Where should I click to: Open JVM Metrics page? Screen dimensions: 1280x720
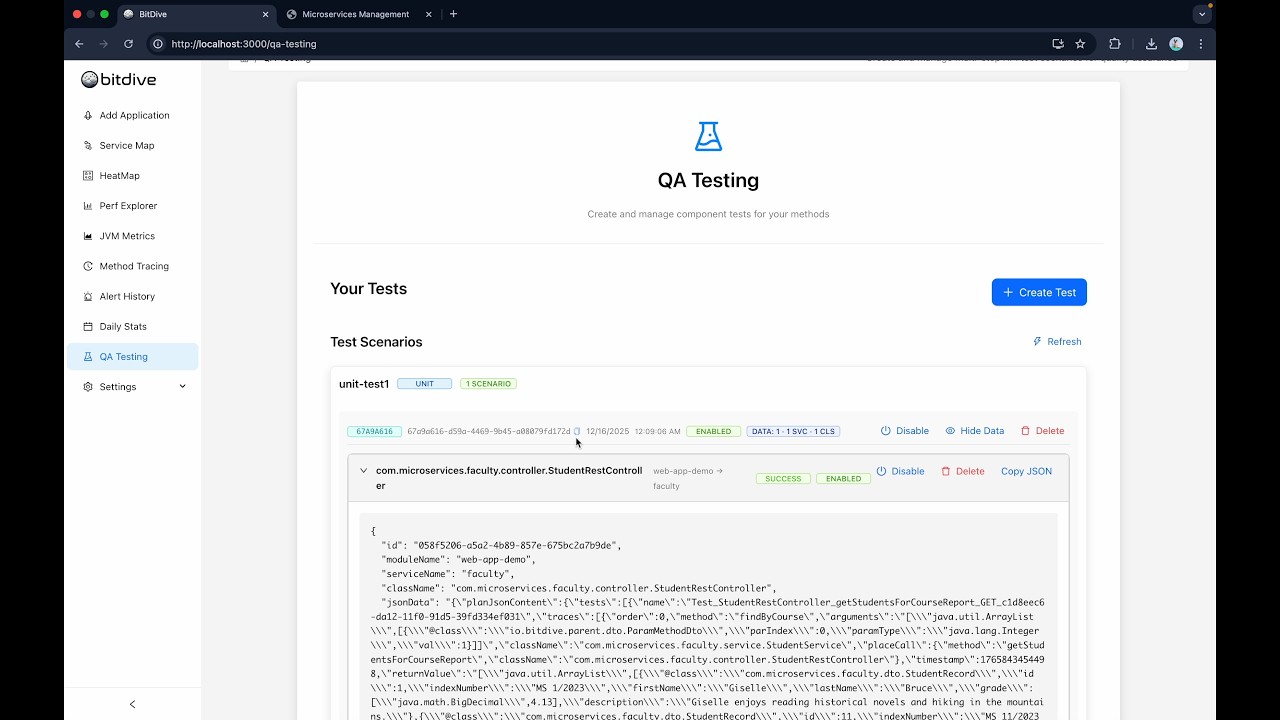tap(127, 236)
